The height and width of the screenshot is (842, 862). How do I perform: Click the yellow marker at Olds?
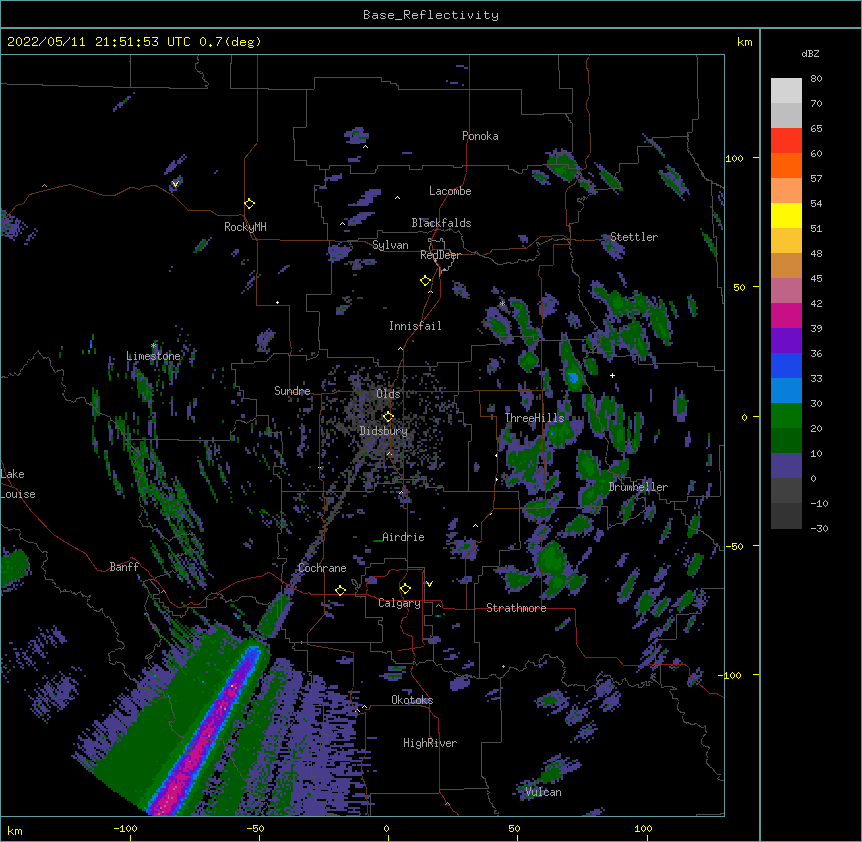click(388, 416)
